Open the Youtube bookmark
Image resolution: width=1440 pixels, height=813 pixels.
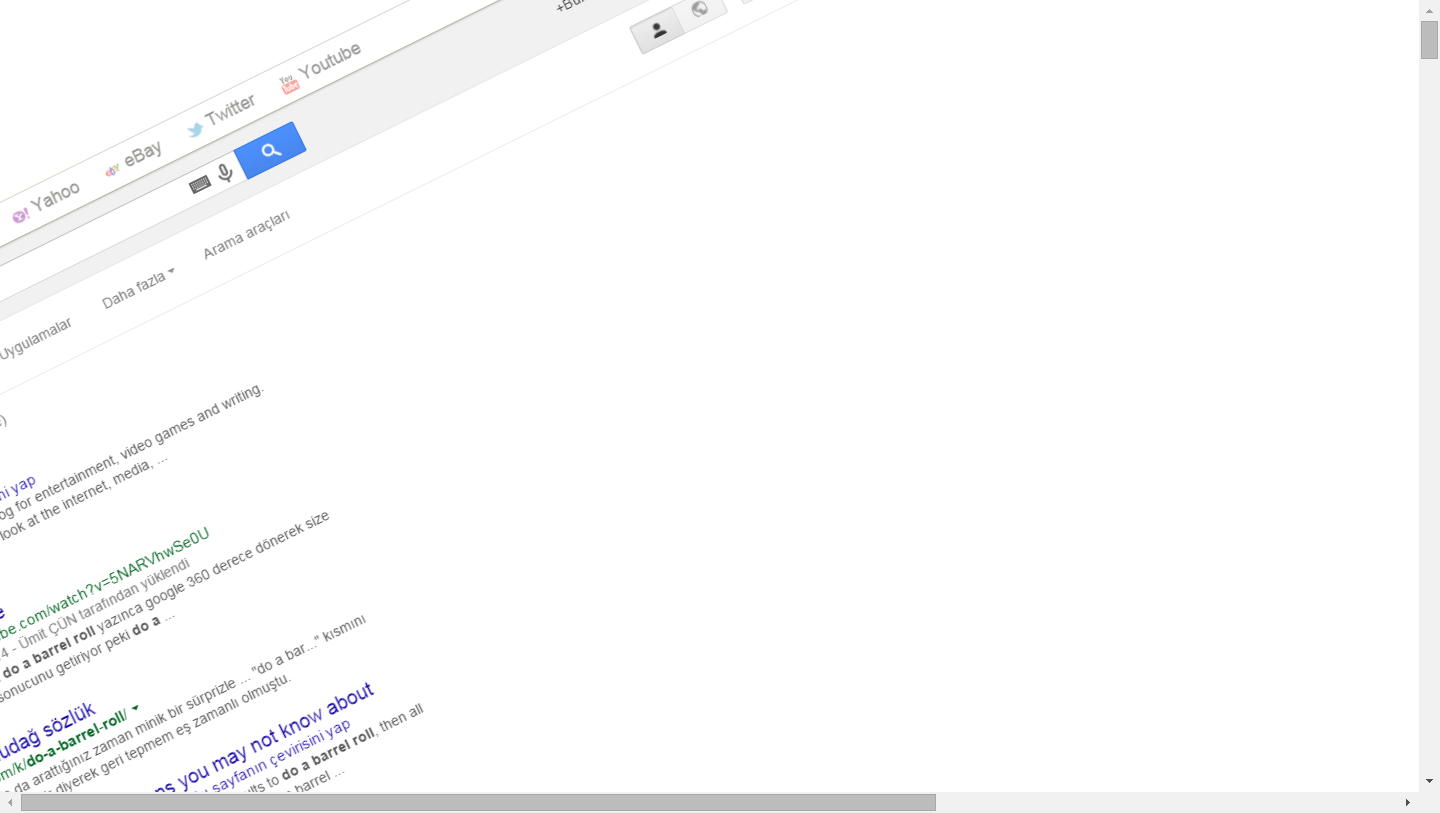click(320, 67)
